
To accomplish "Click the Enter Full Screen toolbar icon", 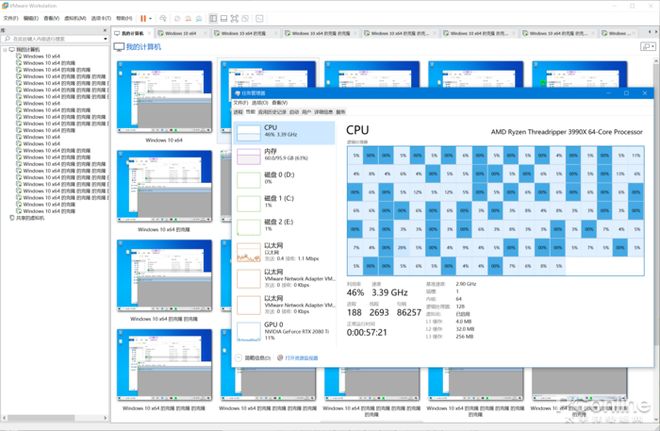I will tap(234, 19).
